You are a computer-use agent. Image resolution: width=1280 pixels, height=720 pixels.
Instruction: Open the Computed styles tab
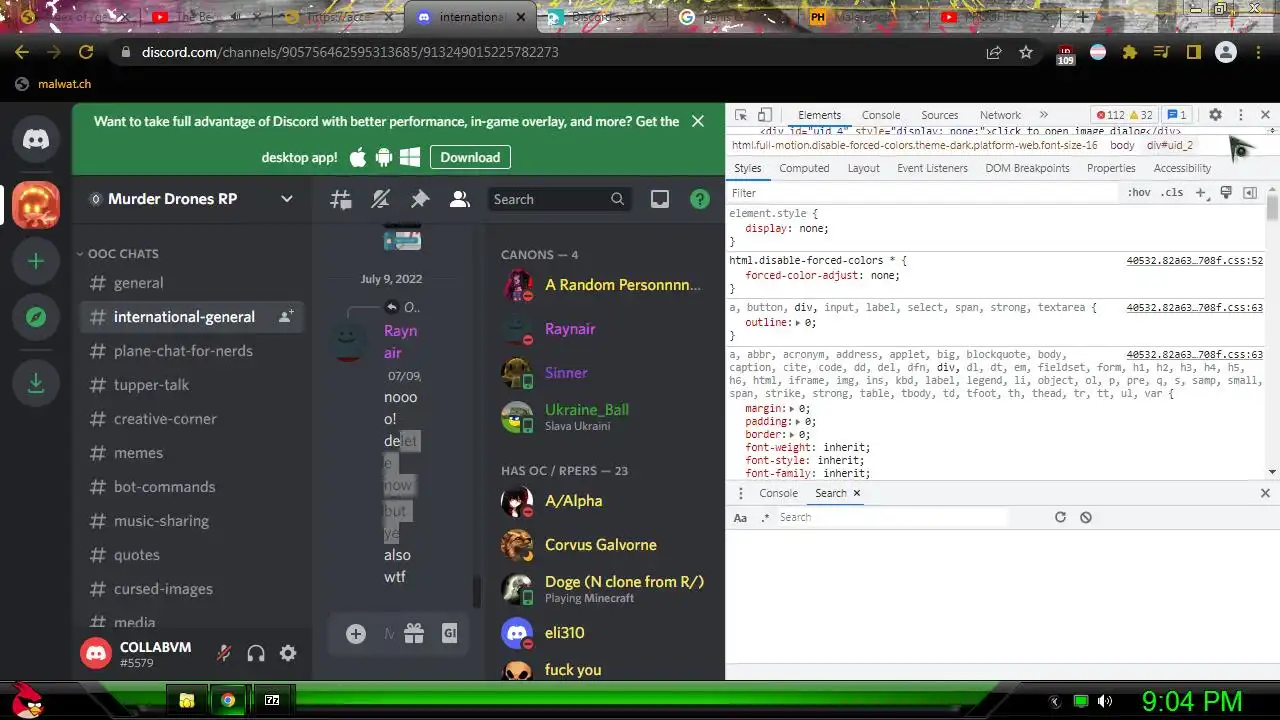click(804, 168)
